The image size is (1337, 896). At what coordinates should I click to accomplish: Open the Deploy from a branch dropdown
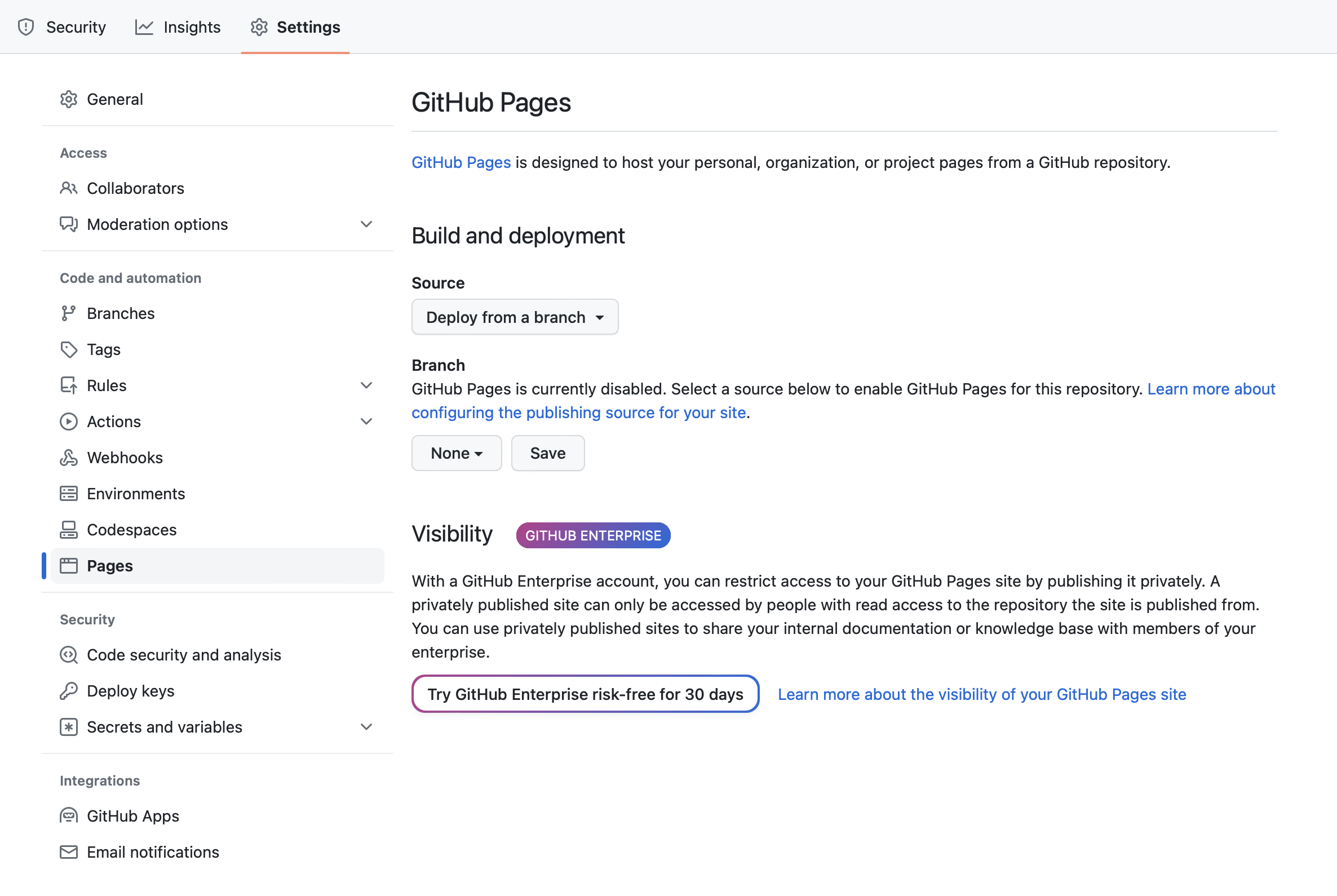515,317
